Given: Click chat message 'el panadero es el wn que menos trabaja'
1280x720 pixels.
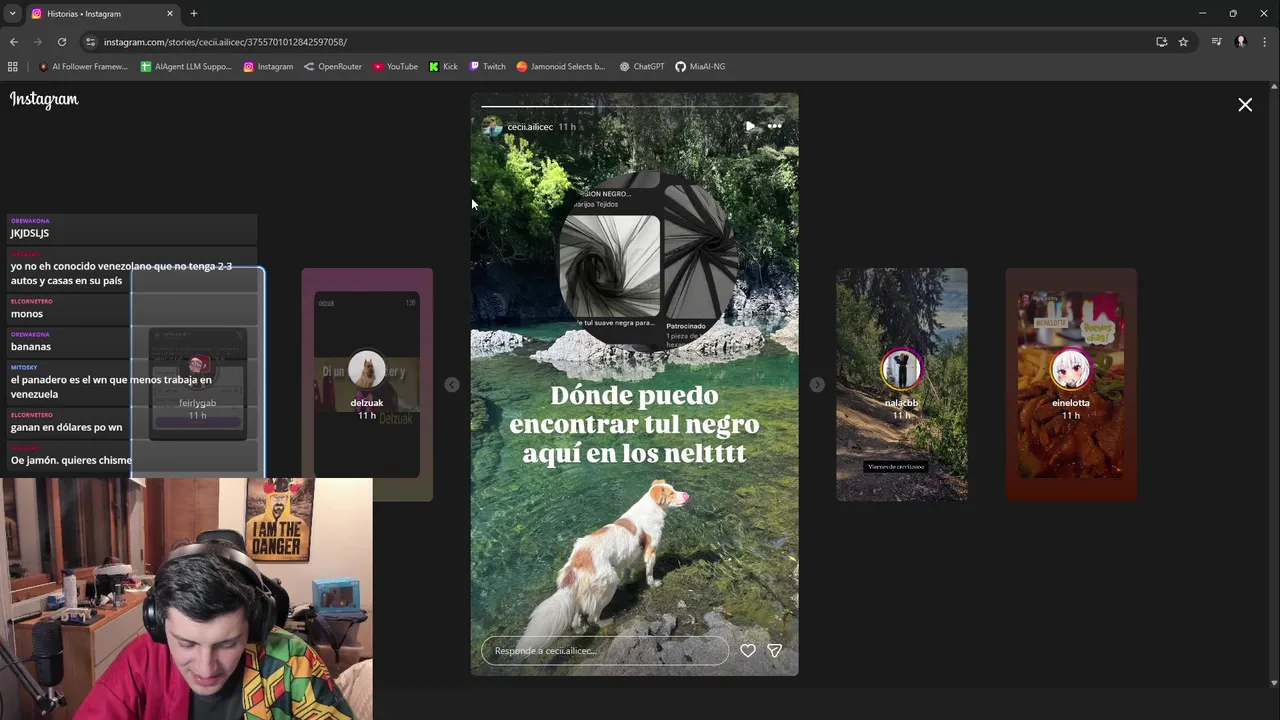Looking at the screenshot, I should point(111,387).
